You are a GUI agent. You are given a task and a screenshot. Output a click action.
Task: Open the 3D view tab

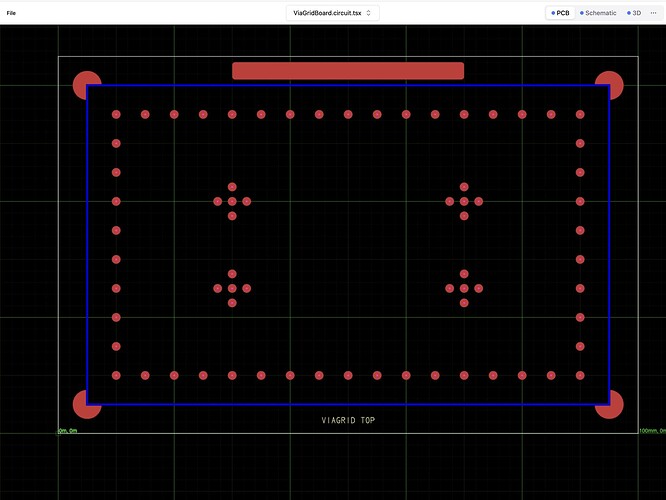tap(634, 13)
